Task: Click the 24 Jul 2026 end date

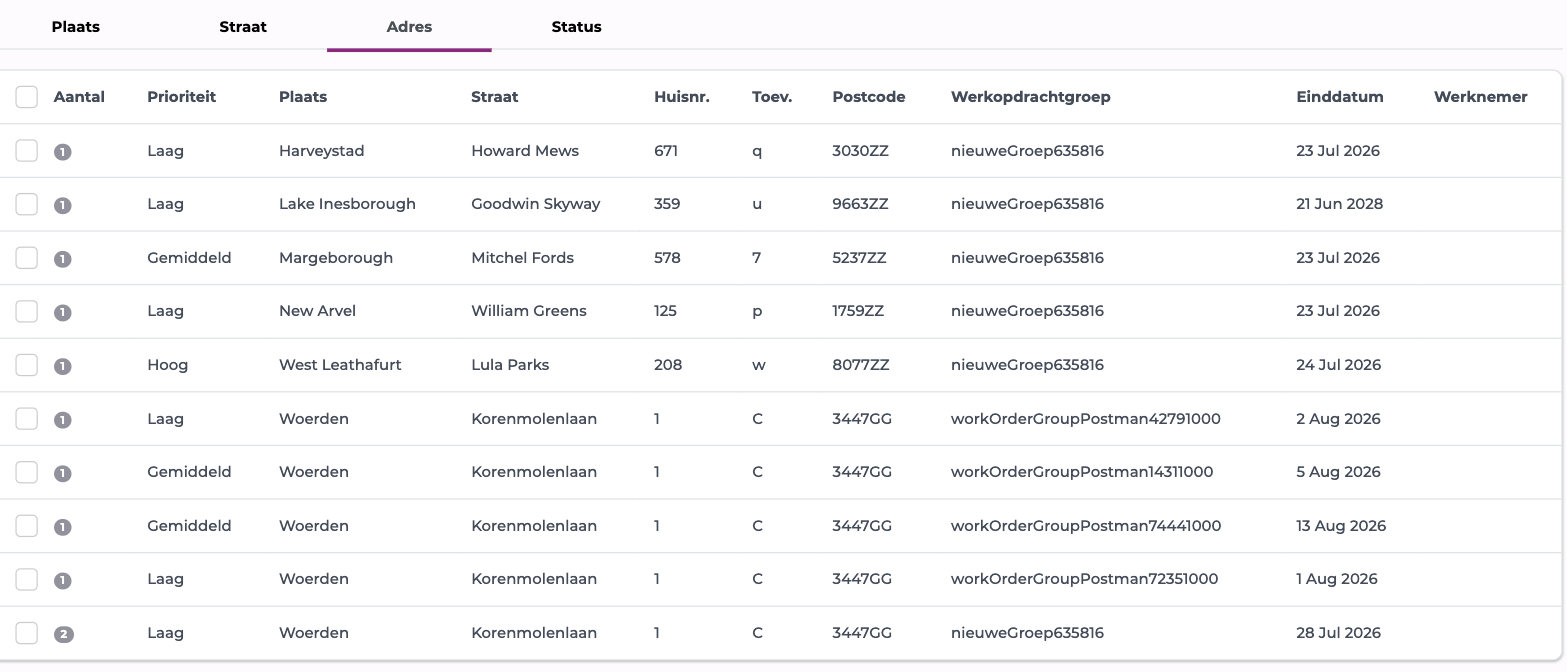Action: (x=1338, y=365)
